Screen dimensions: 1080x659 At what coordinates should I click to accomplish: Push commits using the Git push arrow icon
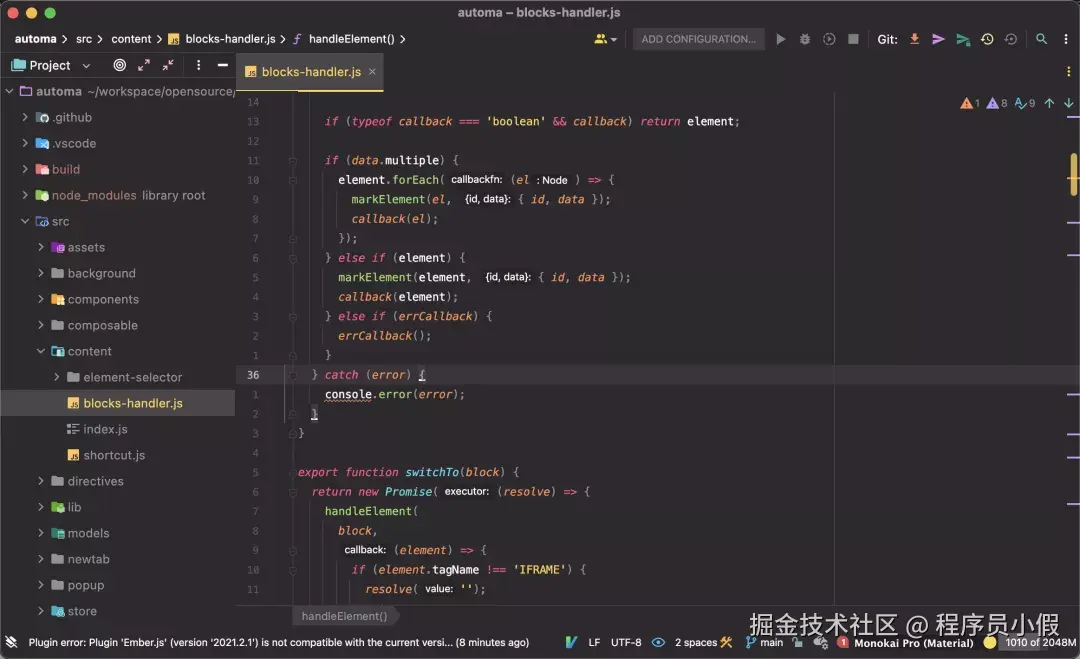(938, 39)
